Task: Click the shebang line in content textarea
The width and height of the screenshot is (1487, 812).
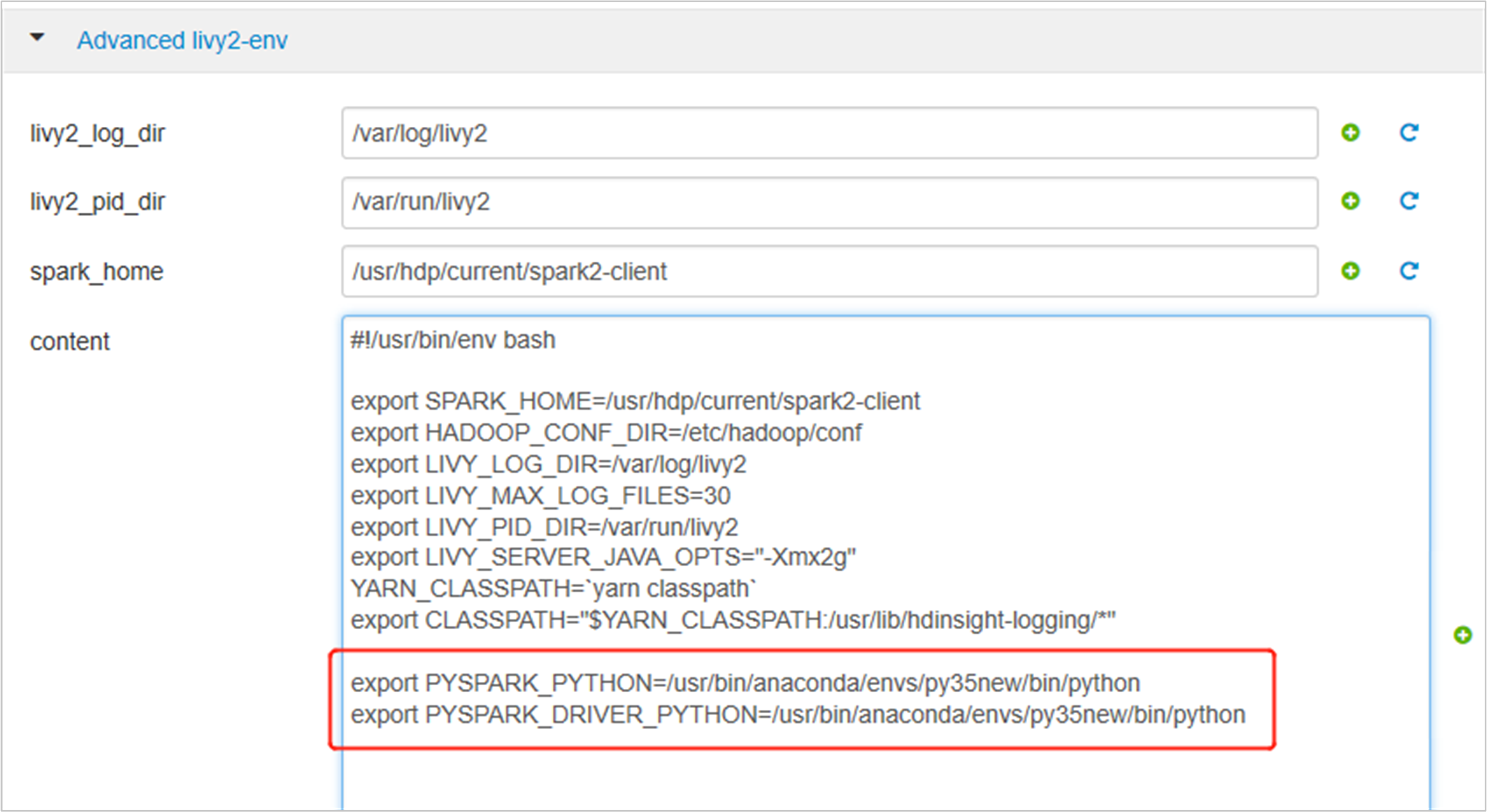Action: coord(453,340)
